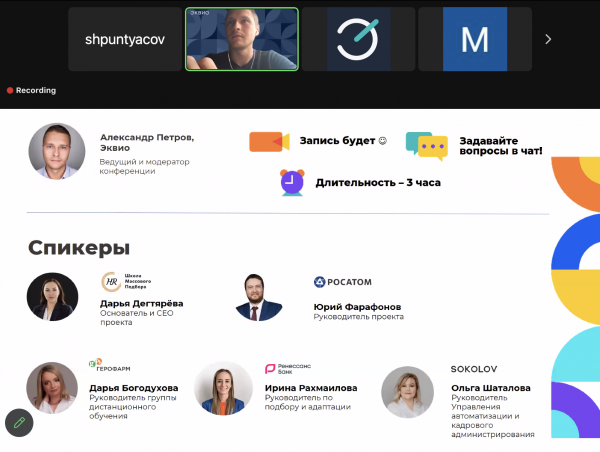Click Александр Петров's portrait photo
Viewport: 600px width, 452px height.
point(57,151)
